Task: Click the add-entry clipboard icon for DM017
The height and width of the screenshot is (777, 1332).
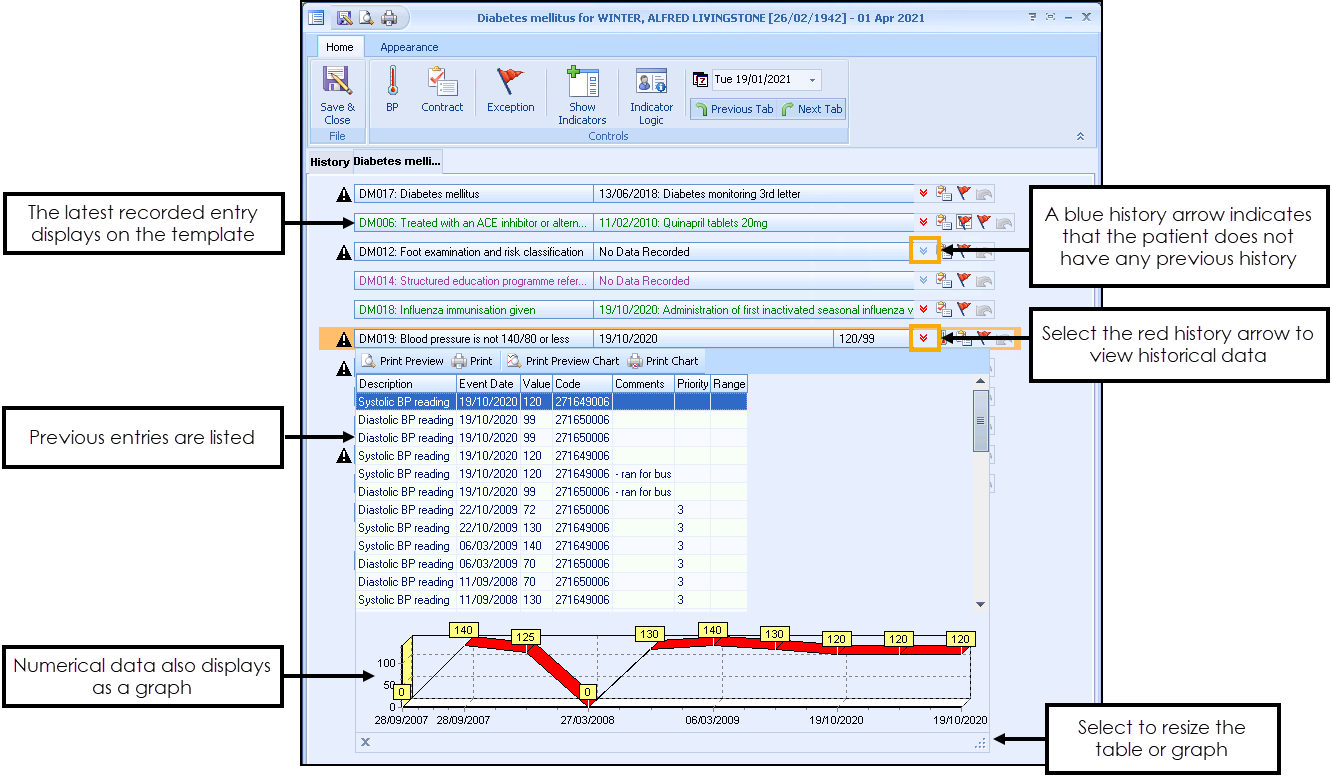Action: 943,194
